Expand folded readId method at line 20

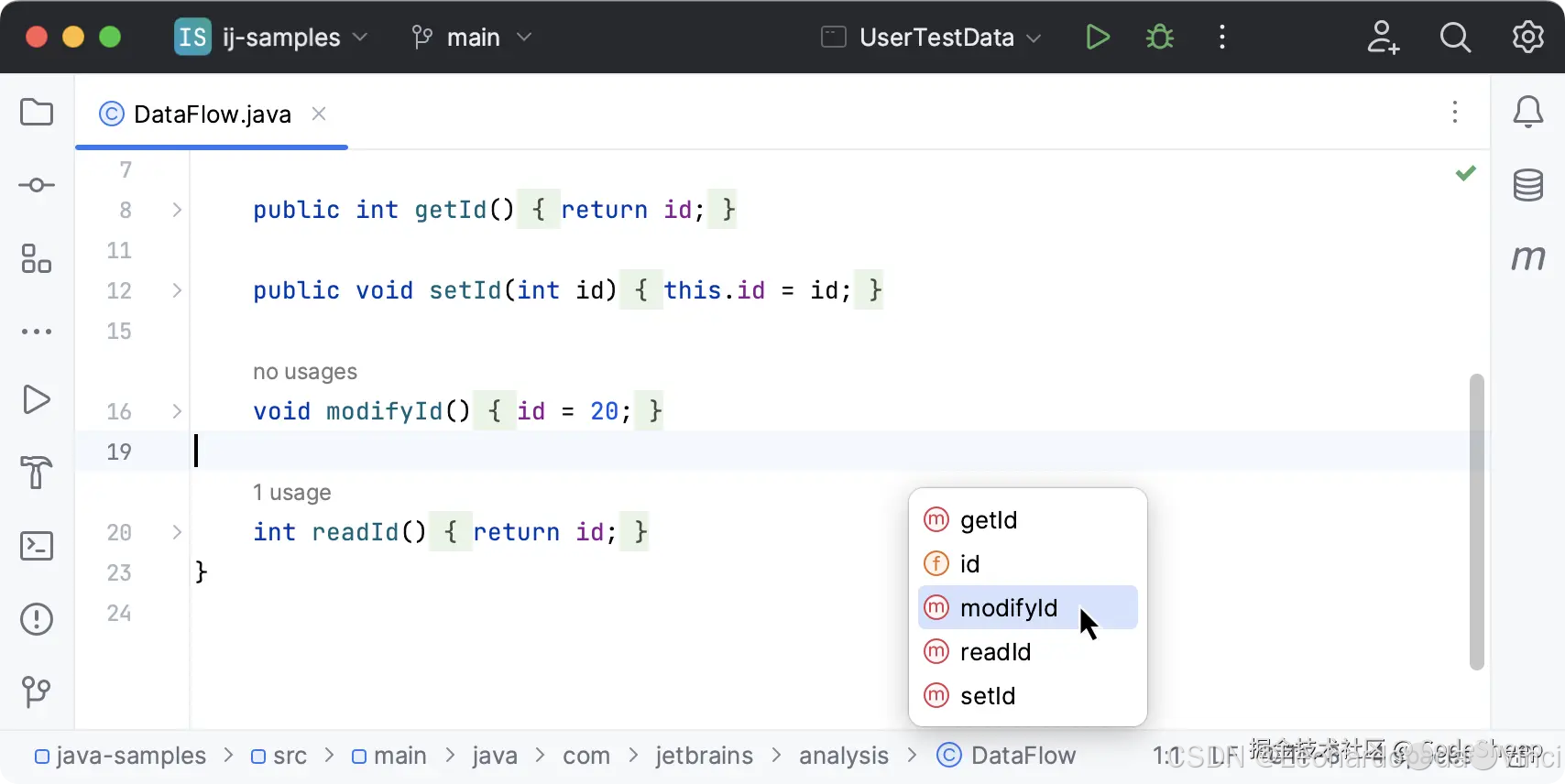click(x=177, y=532)
